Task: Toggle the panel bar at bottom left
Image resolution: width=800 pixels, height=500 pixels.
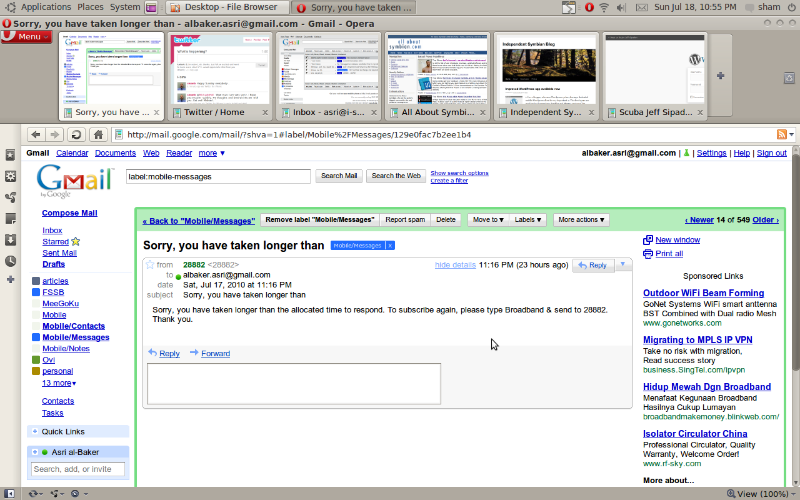Action: [x=9, y=493]
